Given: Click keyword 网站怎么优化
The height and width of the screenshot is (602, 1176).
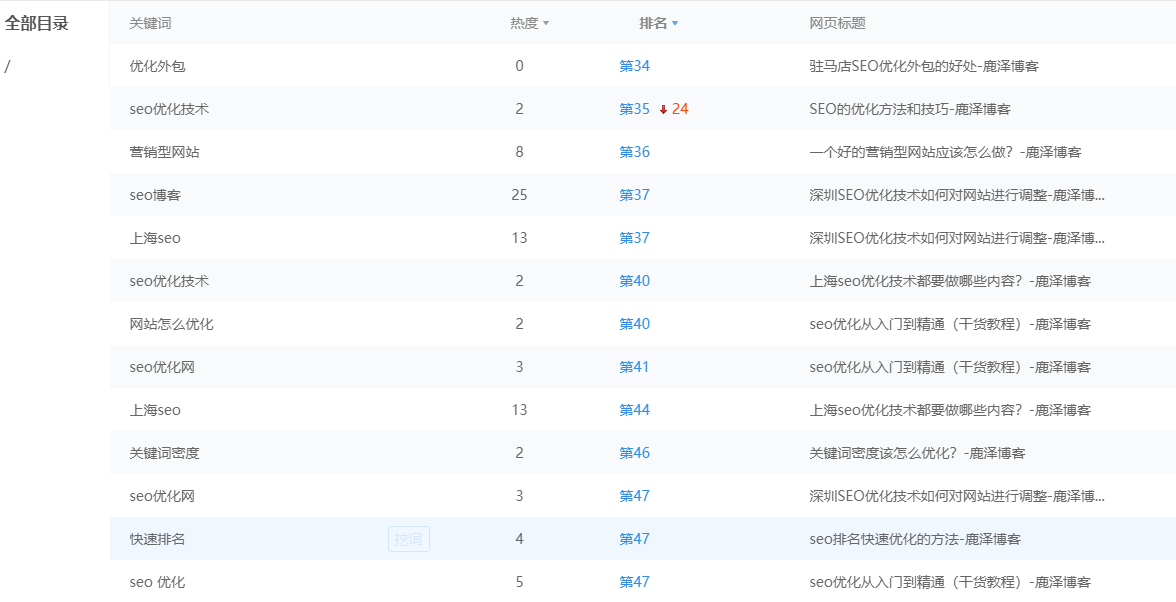Looking at the screenshot, I should (x=172, y=324).
